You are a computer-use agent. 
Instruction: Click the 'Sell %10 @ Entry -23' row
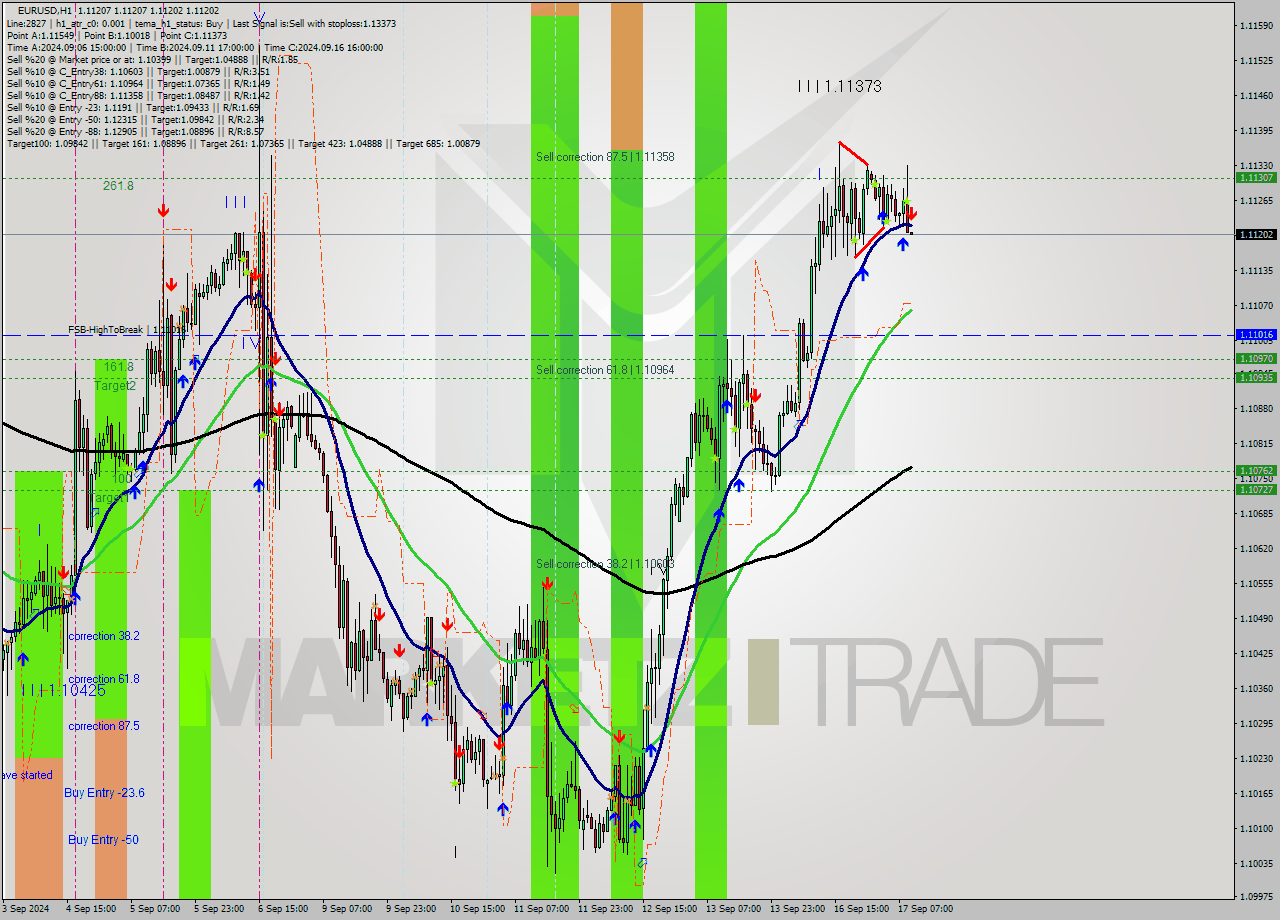133,107
